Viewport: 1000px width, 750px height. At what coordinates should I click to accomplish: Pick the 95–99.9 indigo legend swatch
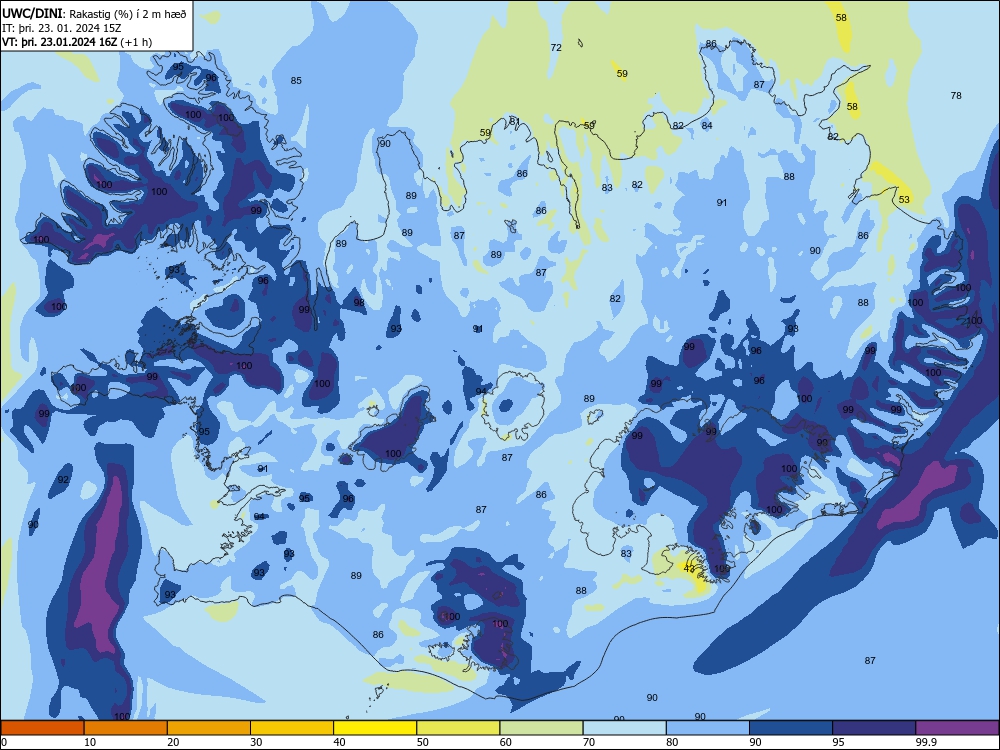coord(874,728)
